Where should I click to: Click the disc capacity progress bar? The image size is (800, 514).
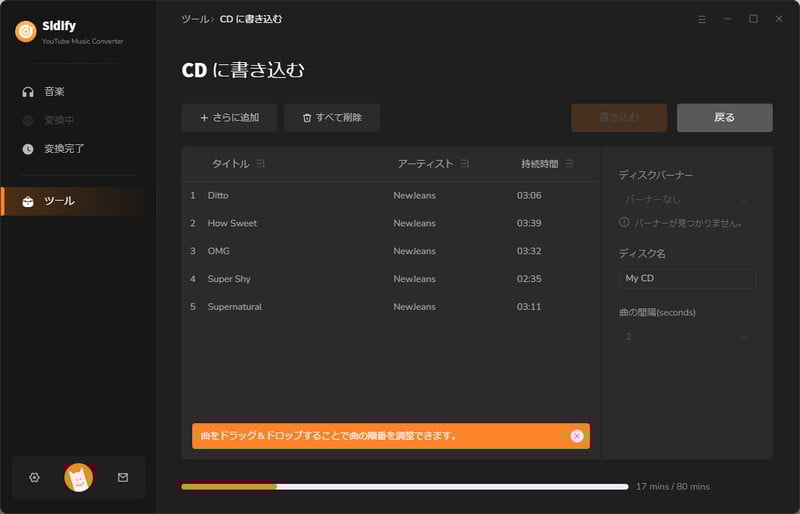click(x=405, y=487)
